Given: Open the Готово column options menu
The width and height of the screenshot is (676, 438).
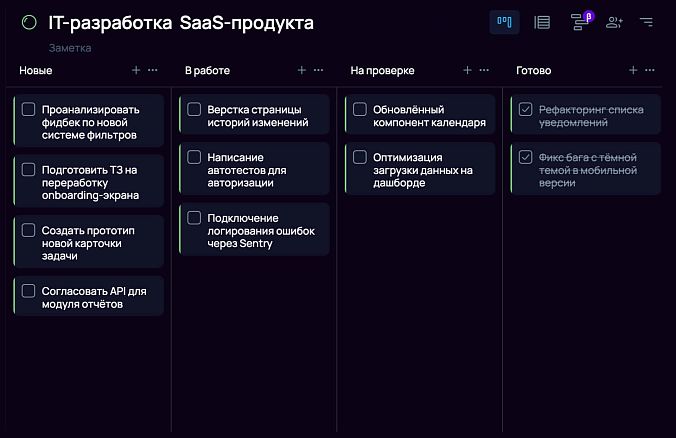Looking at the screenshot, I should (x=649, y=71).
